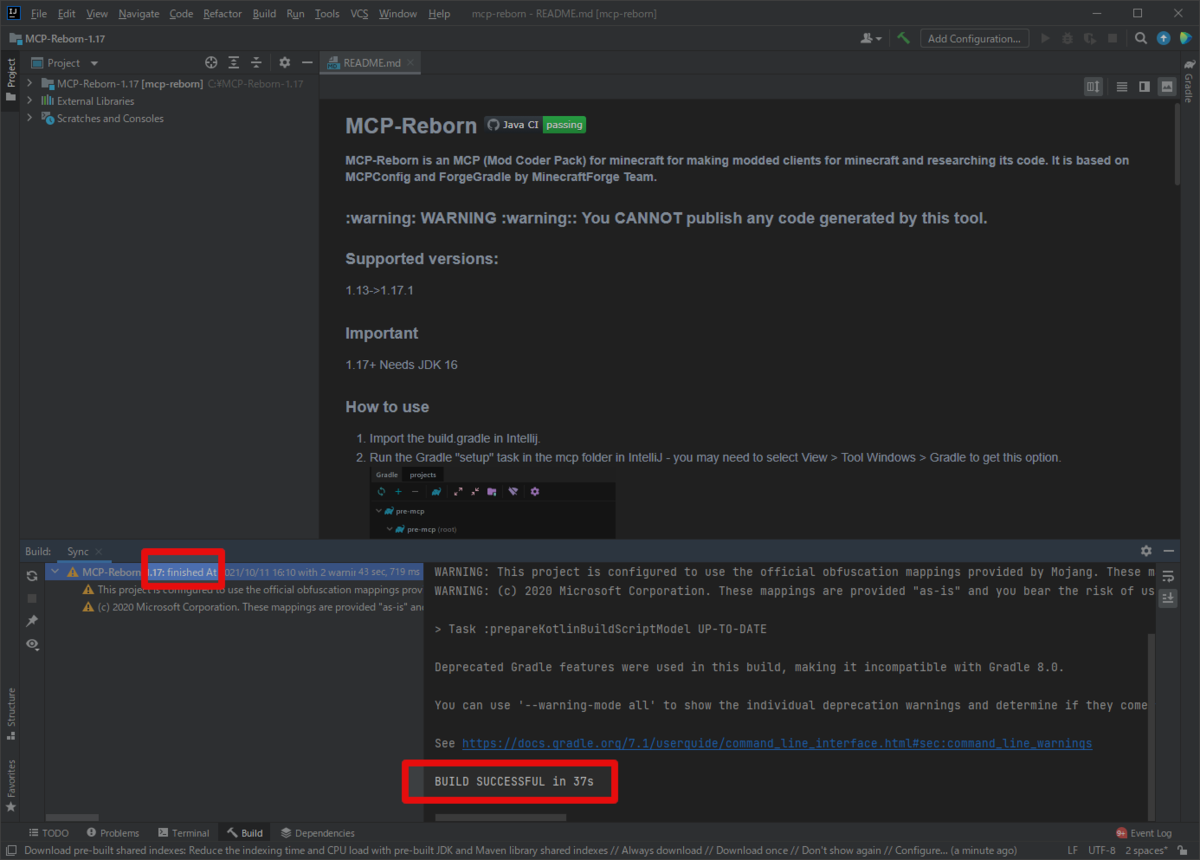The height and width of the screenshot is (860, 1200).
Task: Click the Stop icon in Build panel
Action: [x=32, y=598]
